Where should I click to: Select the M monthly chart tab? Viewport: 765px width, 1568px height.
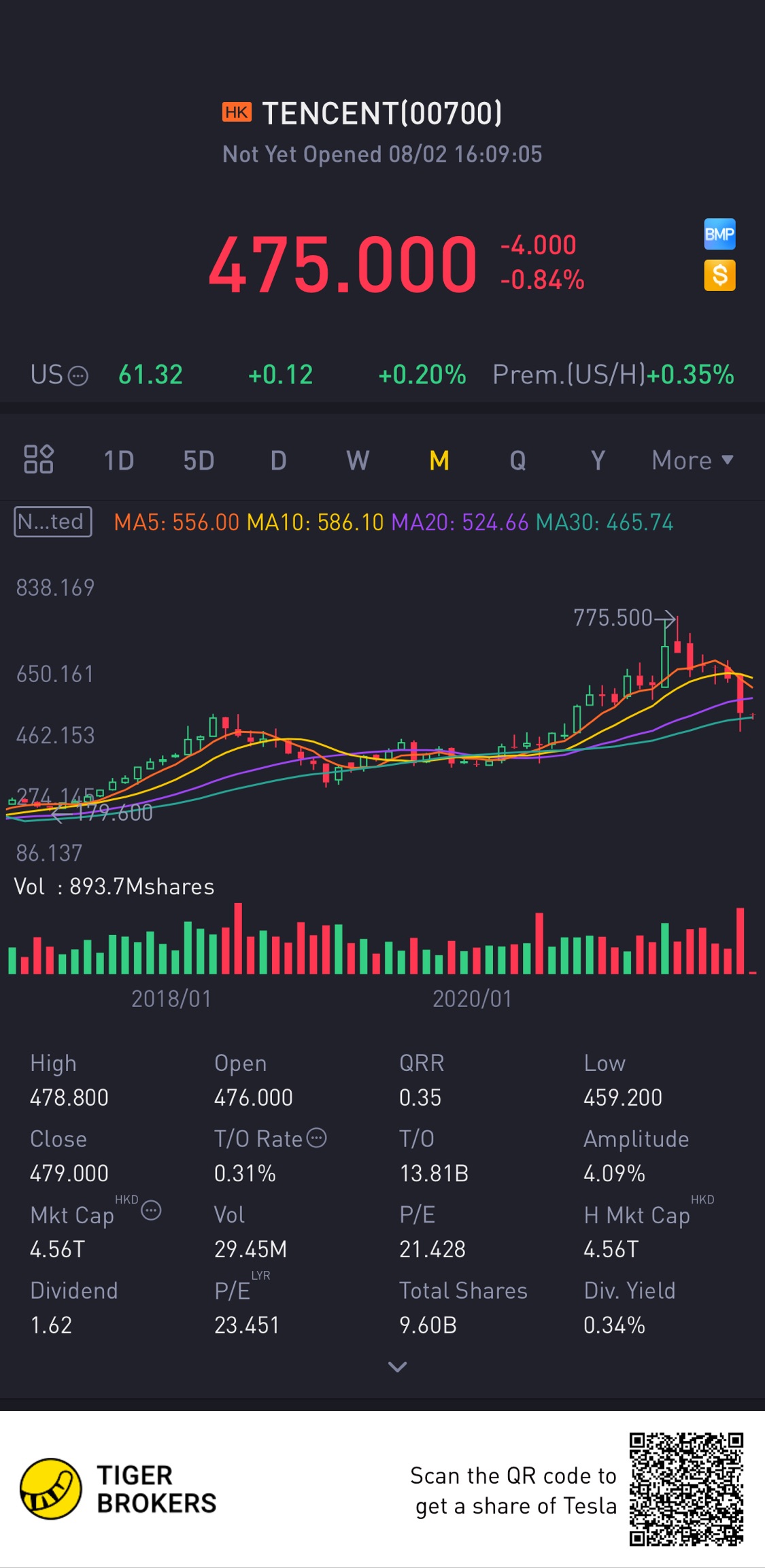pos(439,460)
